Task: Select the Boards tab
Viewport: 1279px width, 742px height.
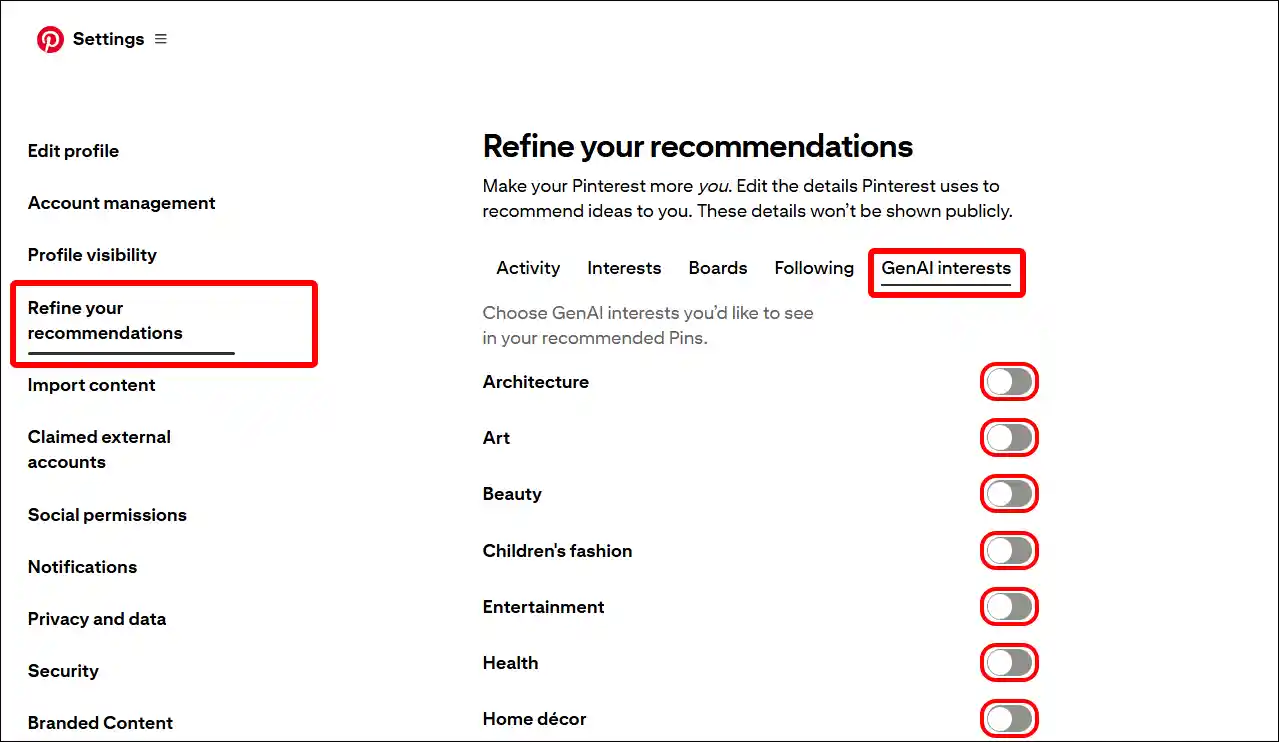Action: pyautogui.click(x=718, y=268)
